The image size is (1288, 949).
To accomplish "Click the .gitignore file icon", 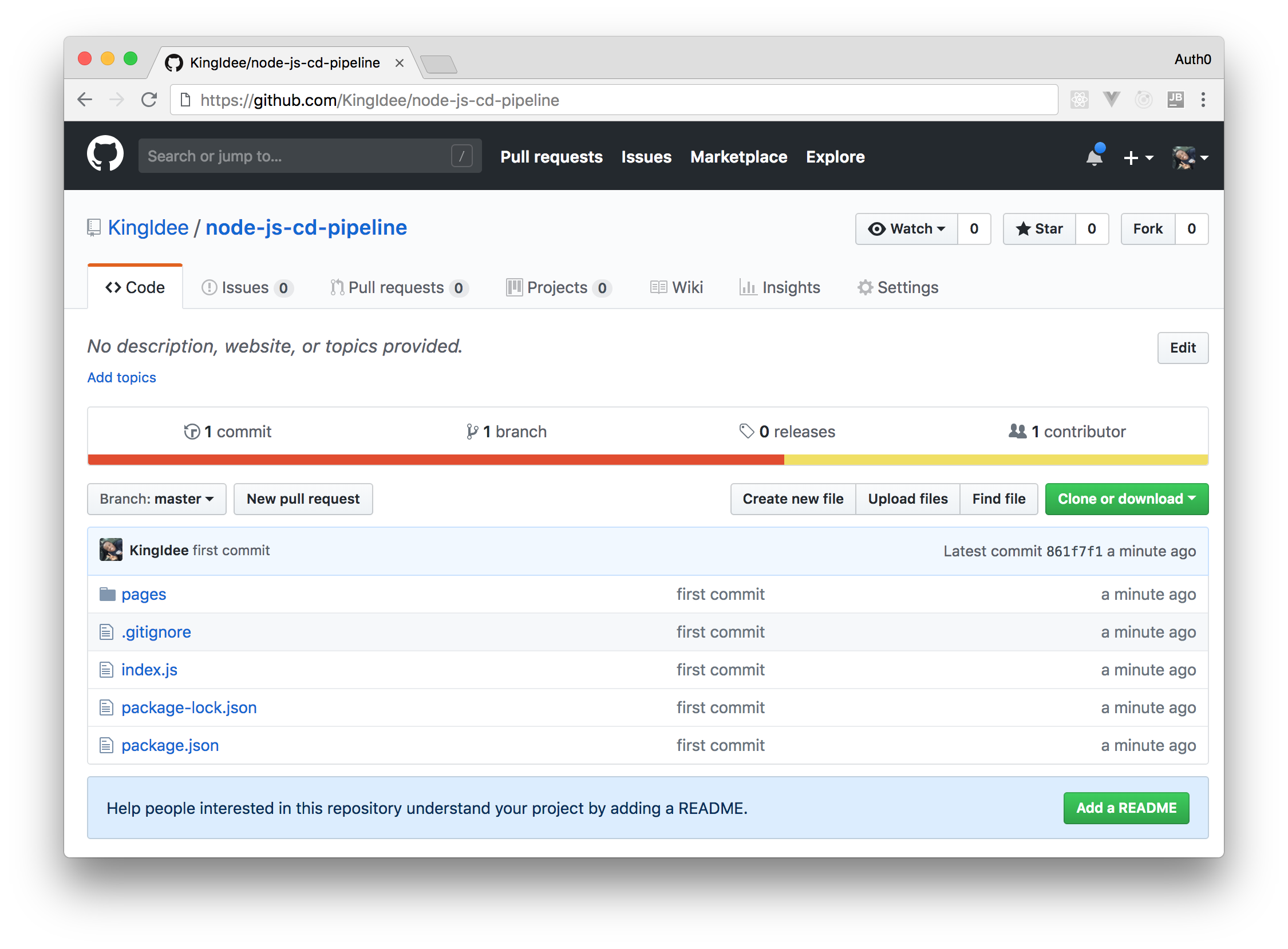I will point(106,632).
